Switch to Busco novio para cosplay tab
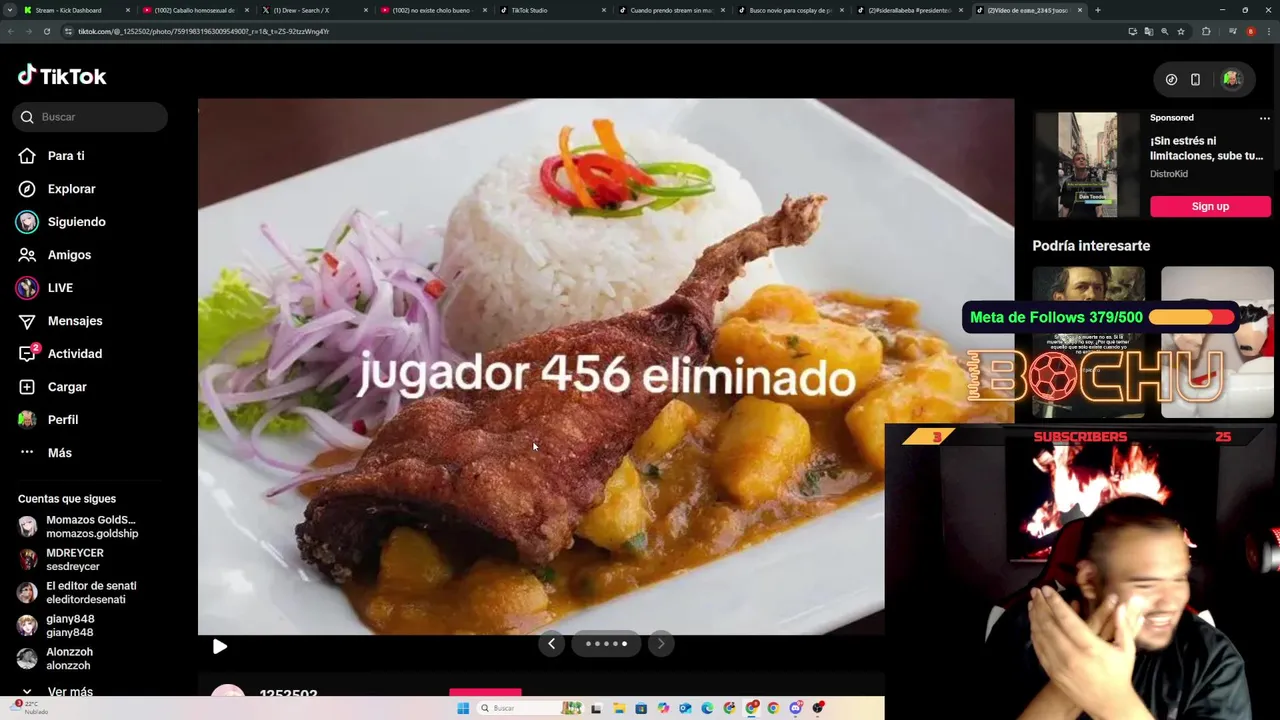The height and width of the screenshot is (720, 1280). click(790, 10)
